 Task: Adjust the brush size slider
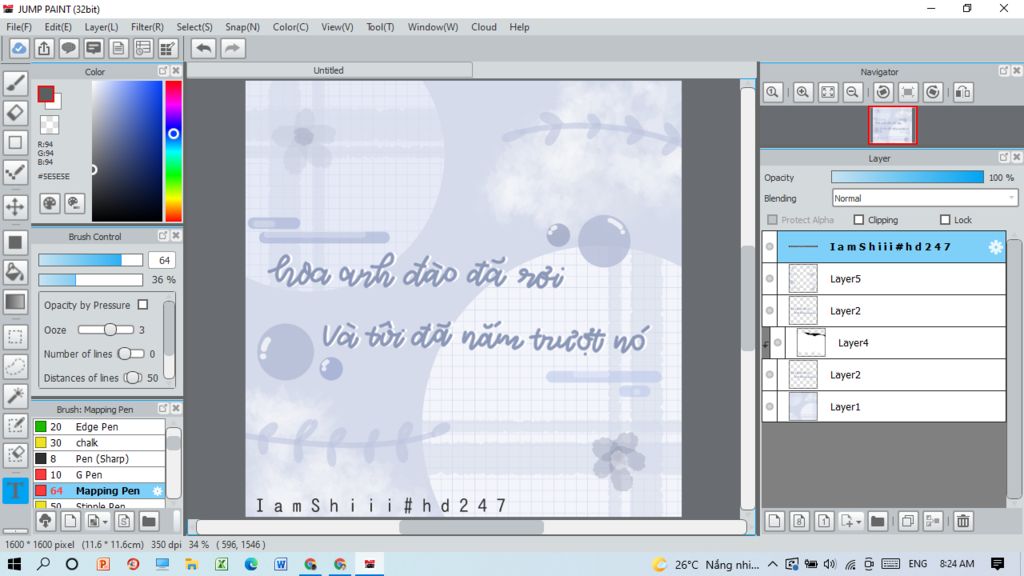(x=90, y=260)
